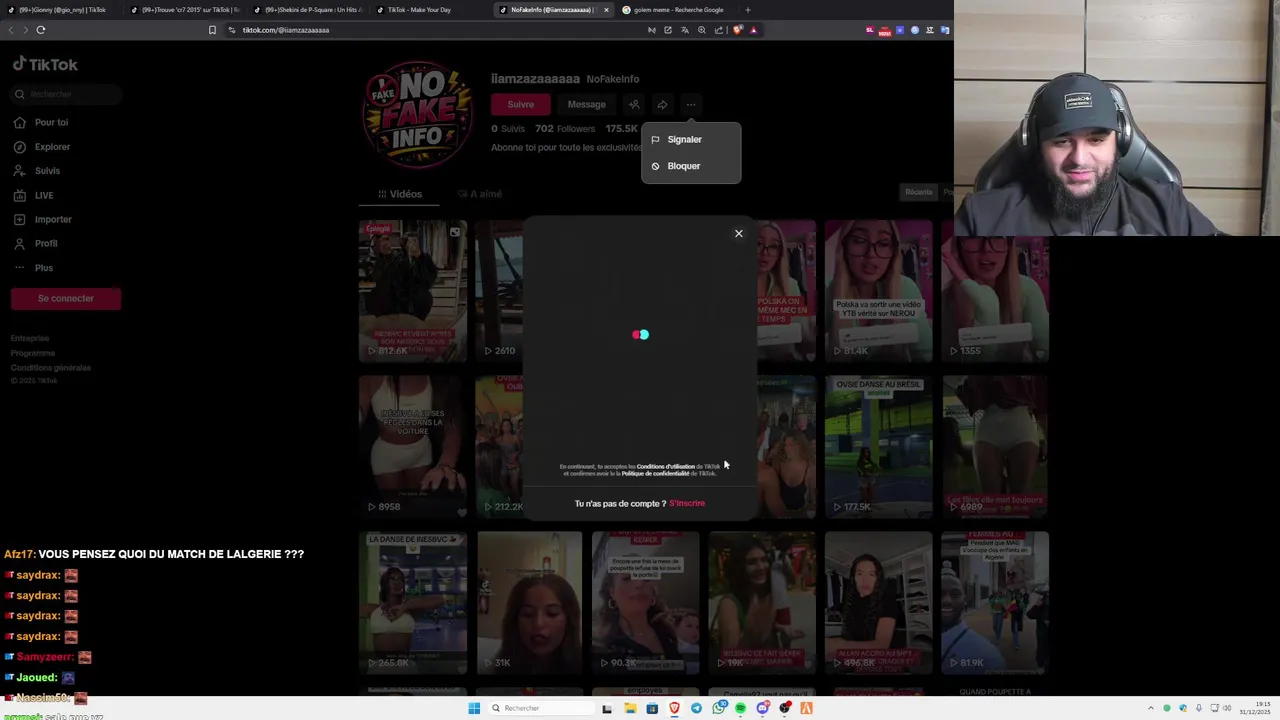Screen dimensions: 1280x720
Task: Open the video with 81.9K views
Action: pyautogui.click(x=995, y=602)
